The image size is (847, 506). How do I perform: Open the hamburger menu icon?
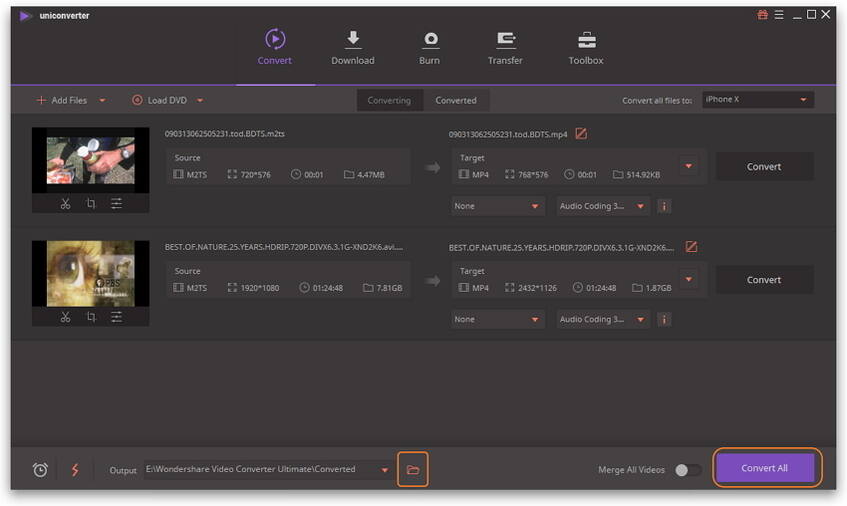[779, 15]
